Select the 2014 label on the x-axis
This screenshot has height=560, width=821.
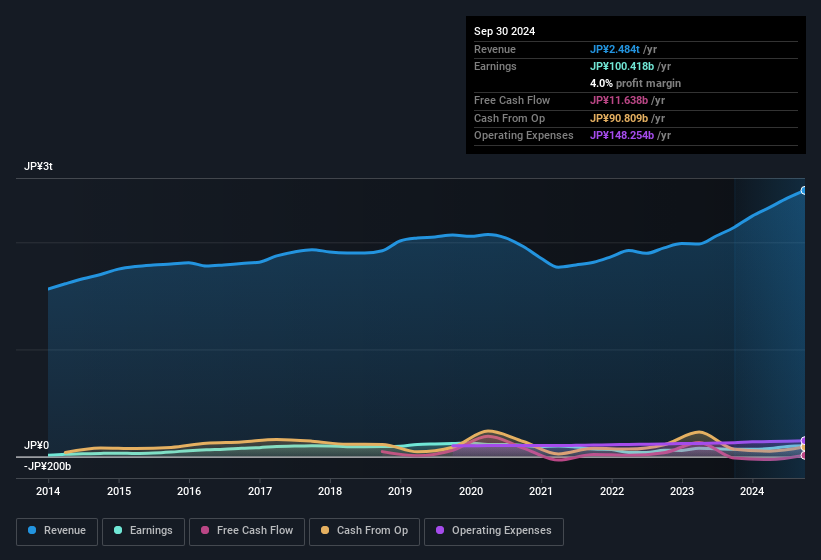(x=48, y=491)
